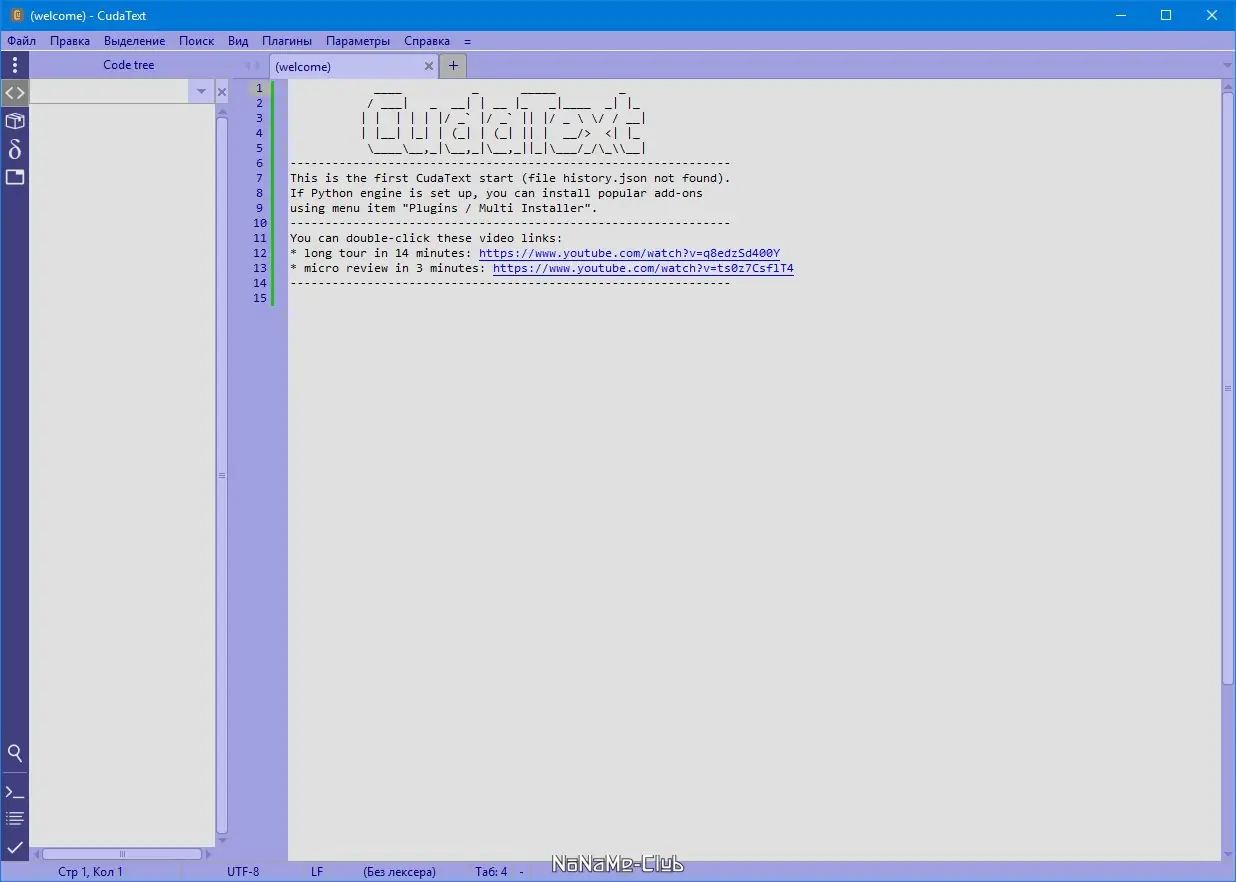Open the Search magnifier in sidebar
1236x882 pixels.
point(14,753)
